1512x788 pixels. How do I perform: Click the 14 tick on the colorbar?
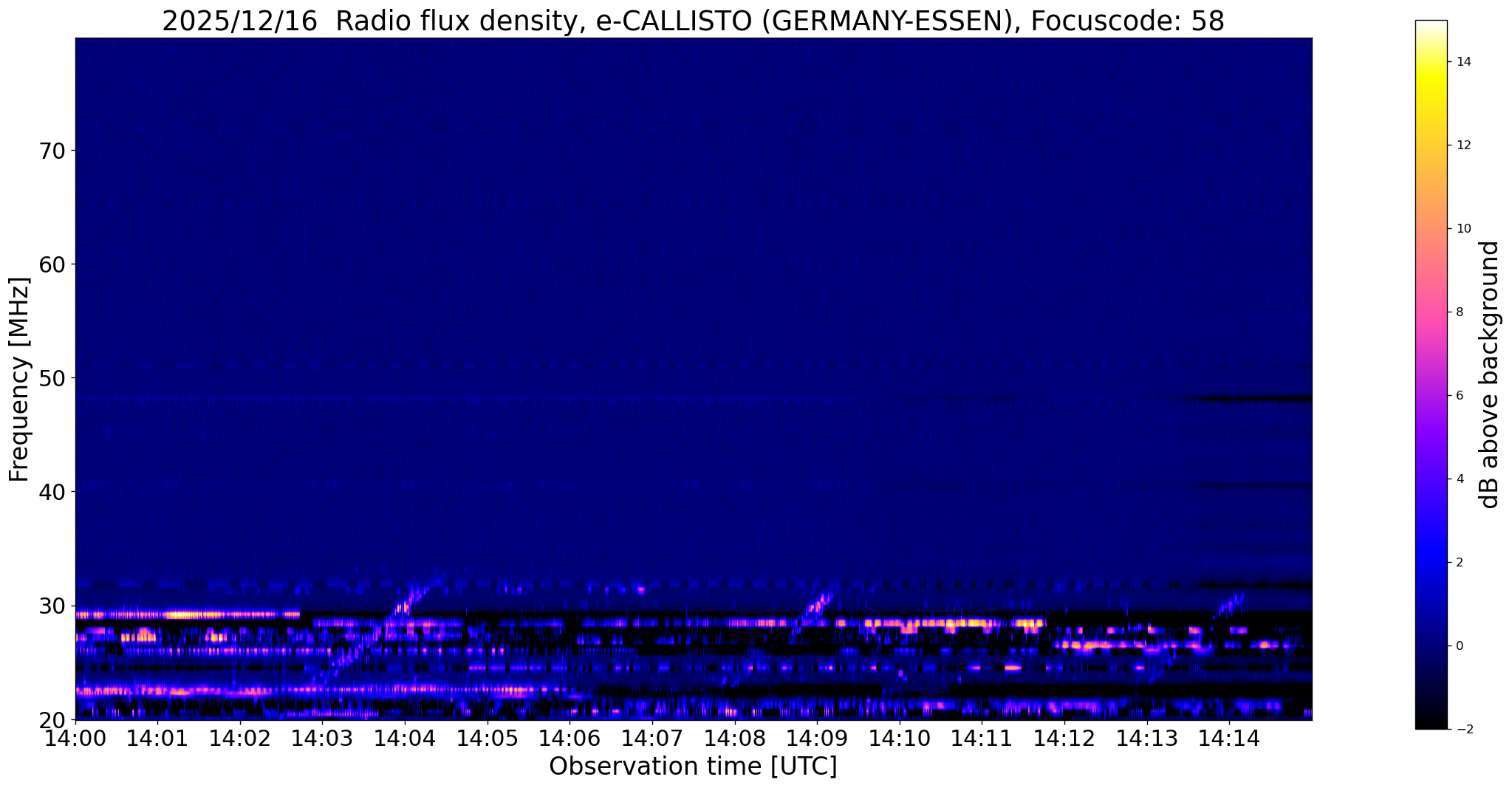[1462, 62]
